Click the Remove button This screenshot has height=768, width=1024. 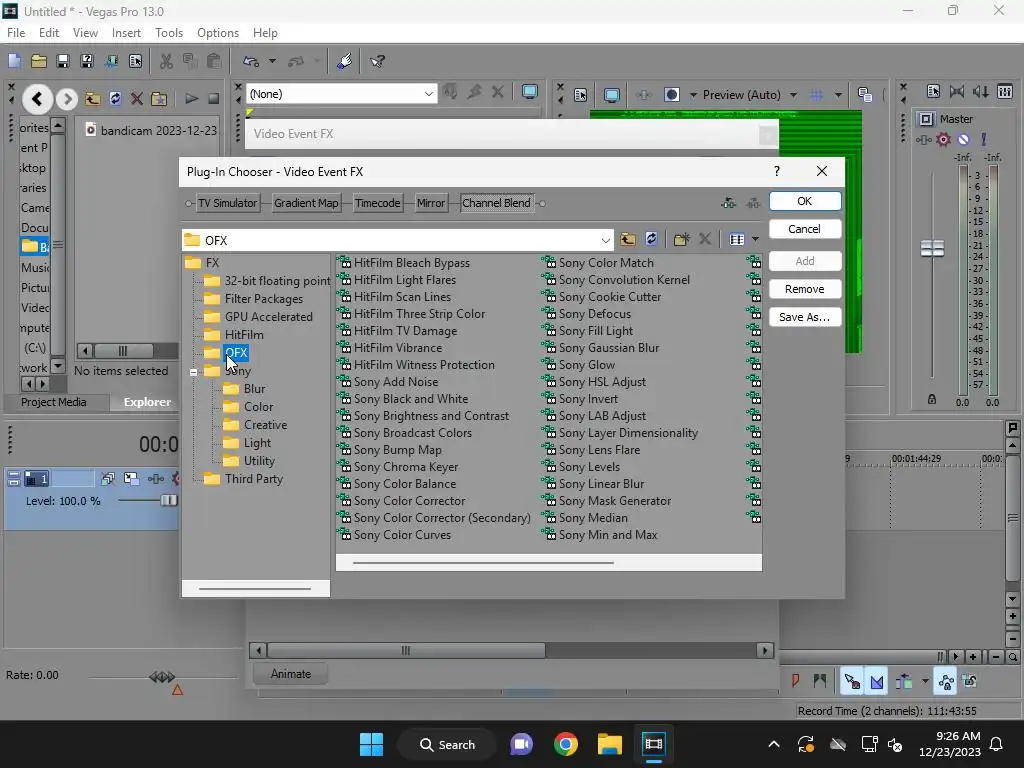pyautogui.click(x=805, y=289)
